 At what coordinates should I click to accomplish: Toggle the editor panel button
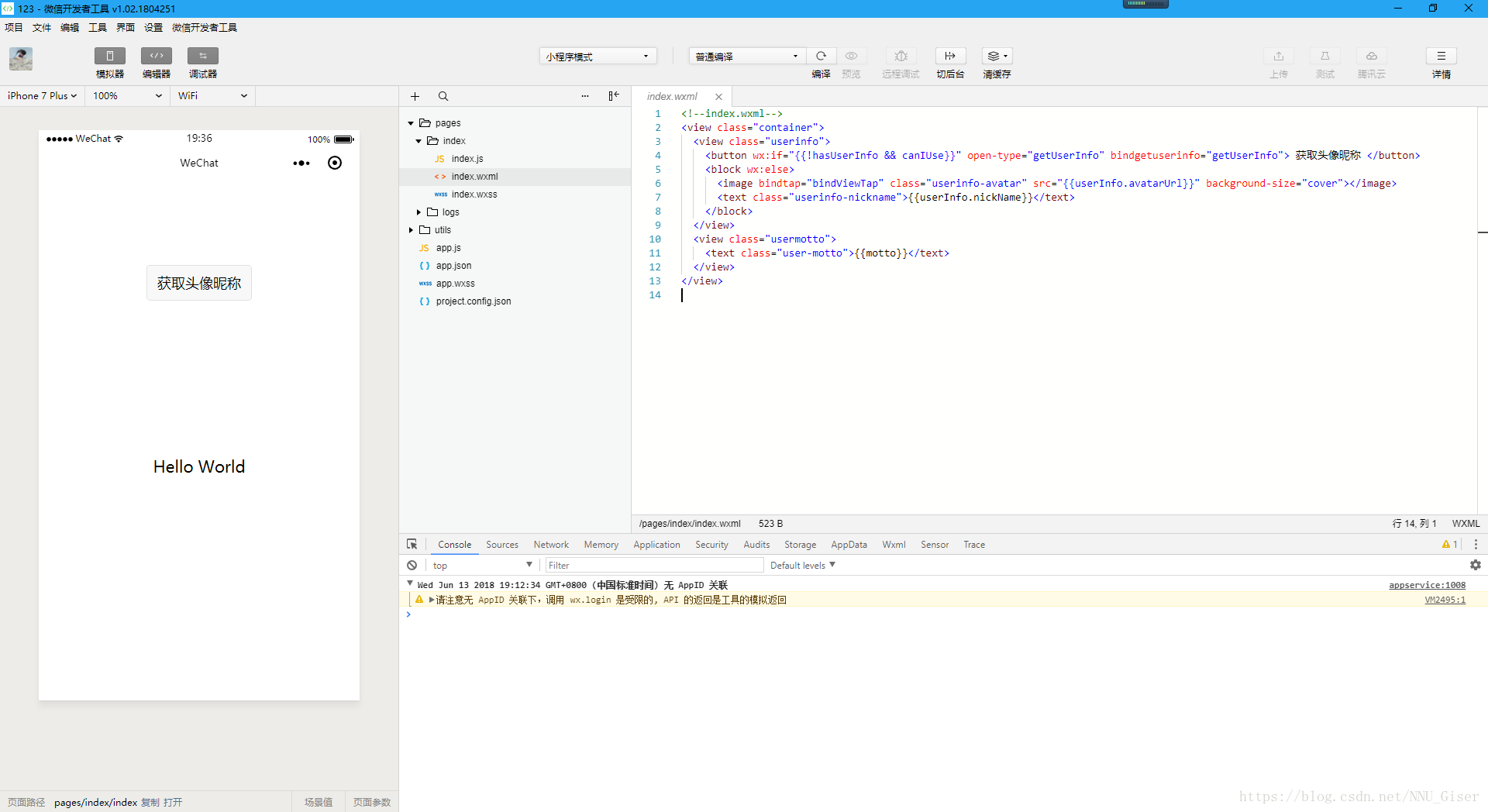click(156, 56)
